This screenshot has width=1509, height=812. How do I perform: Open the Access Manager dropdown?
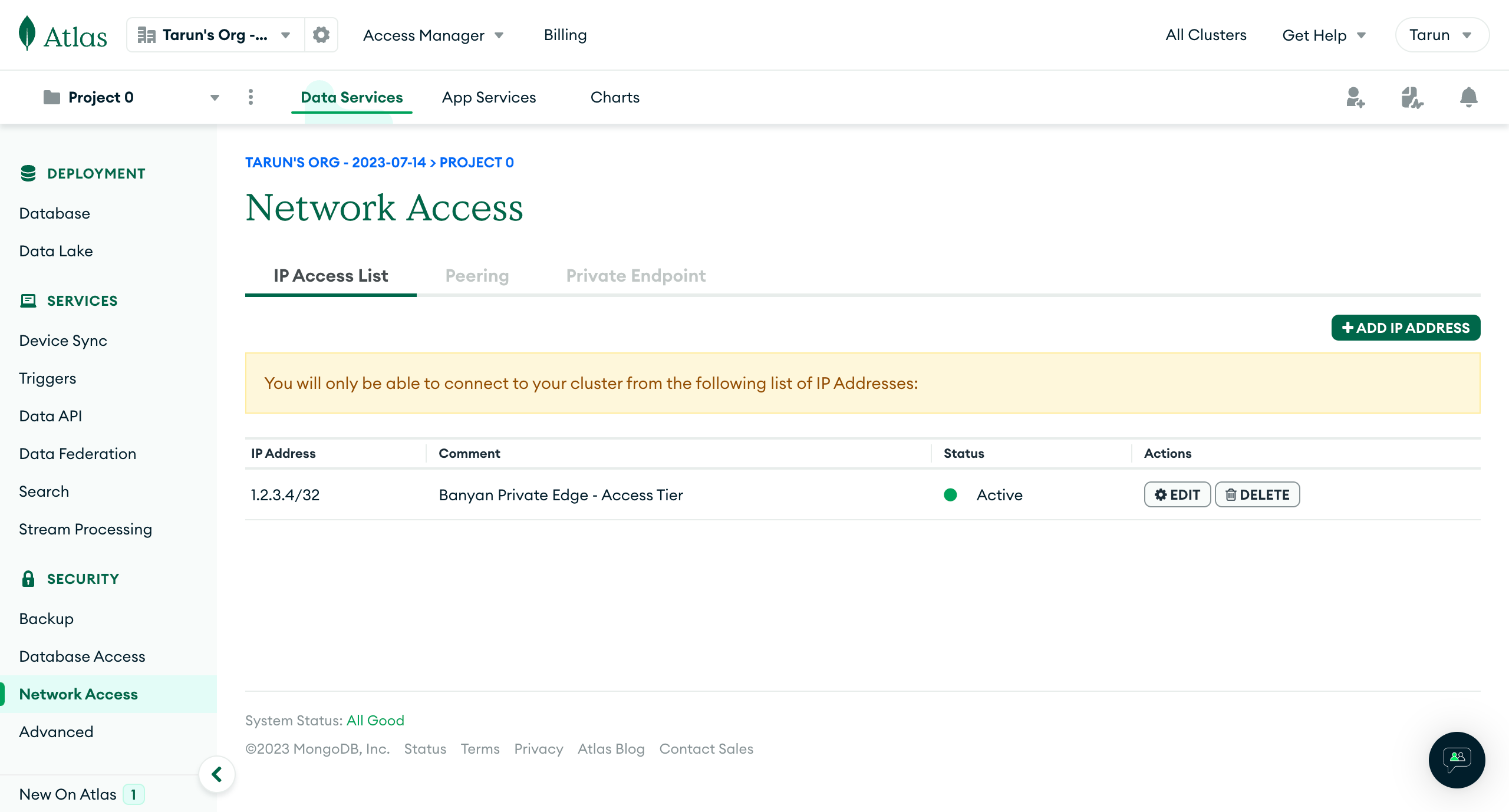click(x=433, y=35)
